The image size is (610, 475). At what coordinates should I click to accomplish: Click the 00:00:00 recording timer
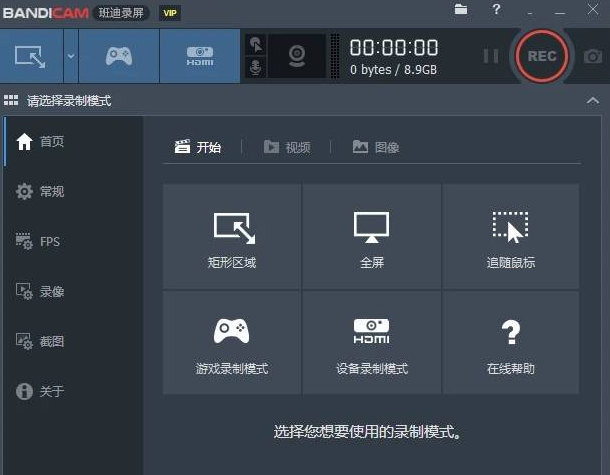pyautogui.click(x=394, y=47)
